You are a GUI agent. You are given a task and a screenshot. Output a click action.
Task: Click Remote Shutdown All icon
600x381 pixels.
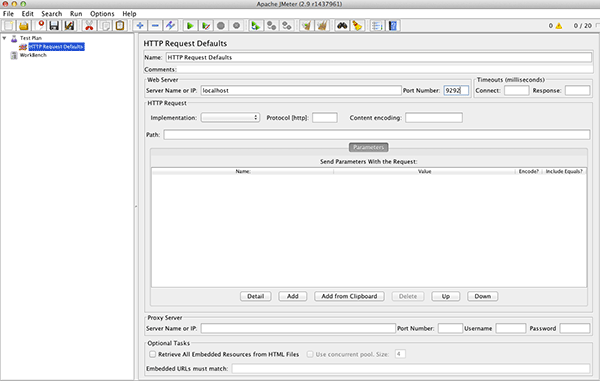[x=287, y=26]
